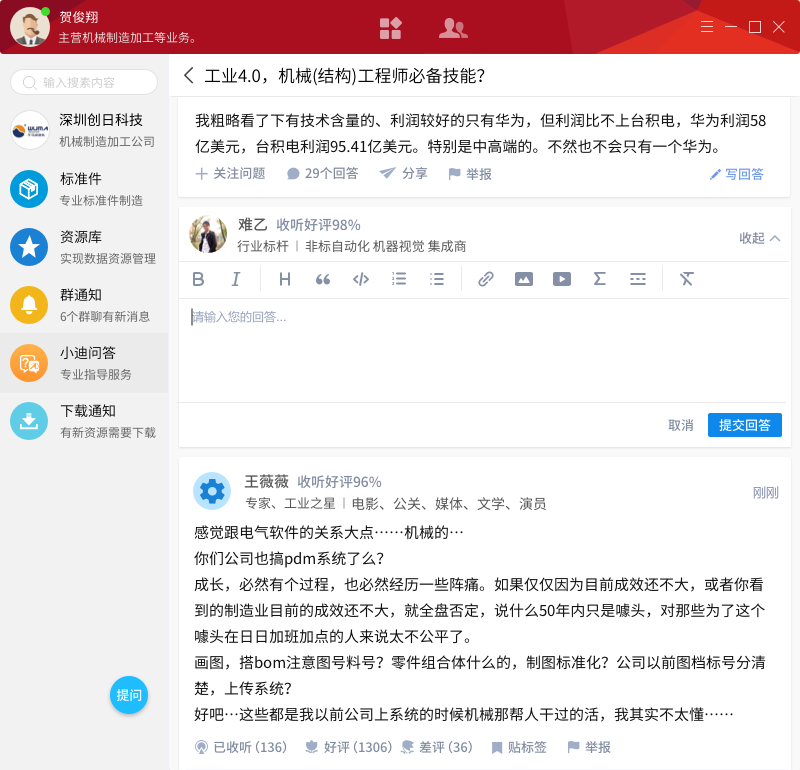Click 收听好评98% rating text
Screen dimensions: 800x770
pyautogui.click(x=318, y=225)
